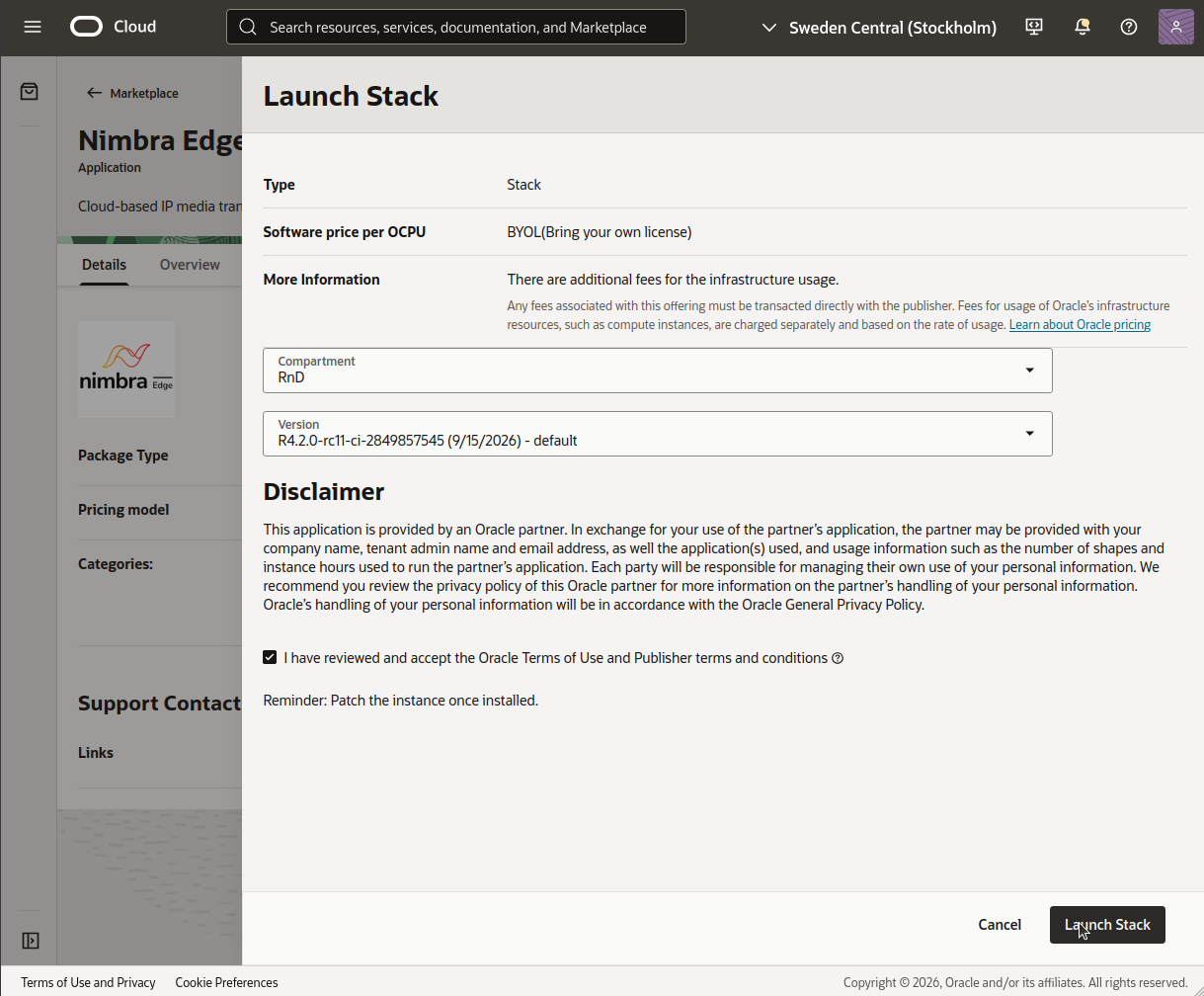Open the help question mark menu

coord(1129,27)
